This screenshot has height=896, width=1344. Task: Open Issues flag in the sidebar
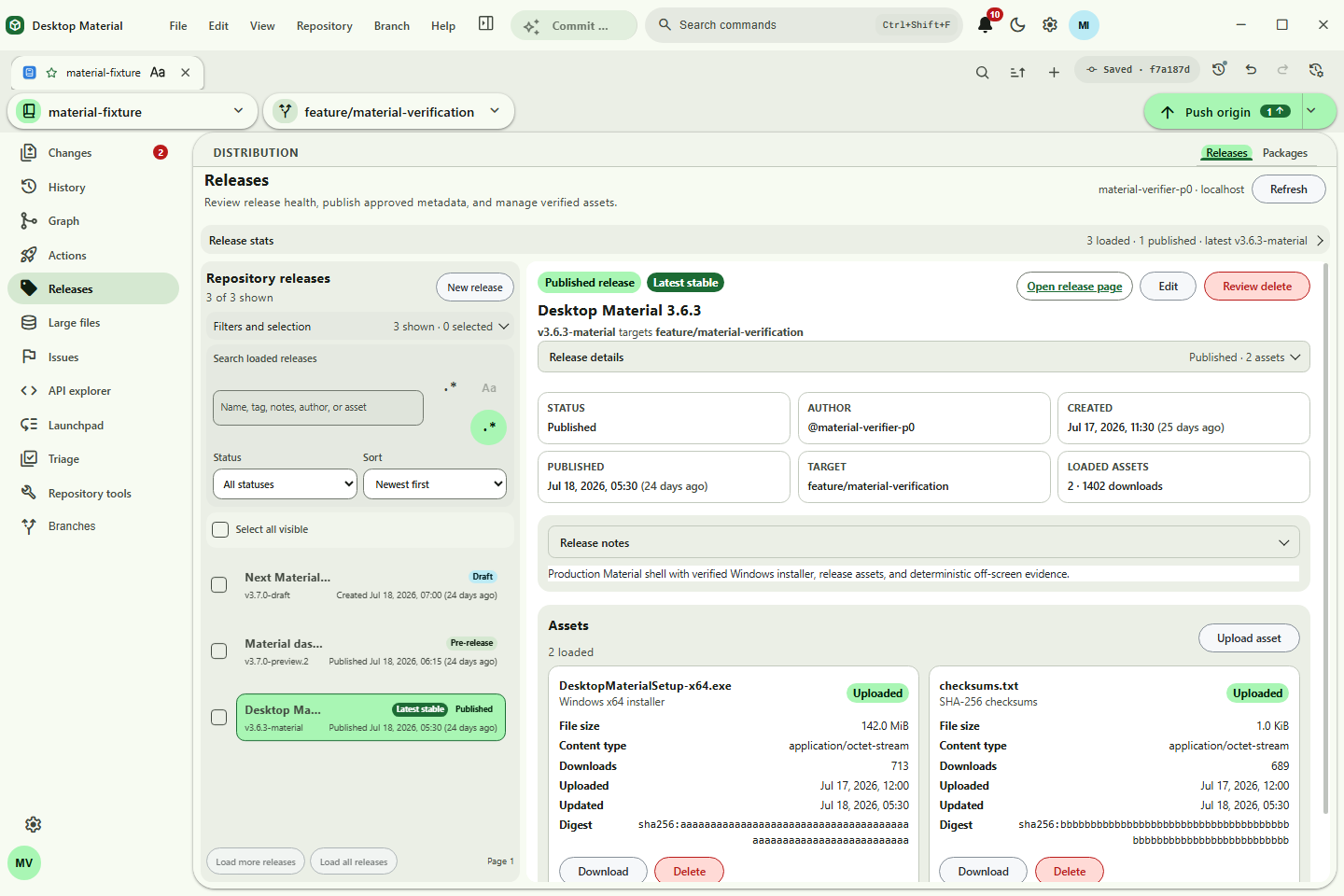tap(93, 357)
